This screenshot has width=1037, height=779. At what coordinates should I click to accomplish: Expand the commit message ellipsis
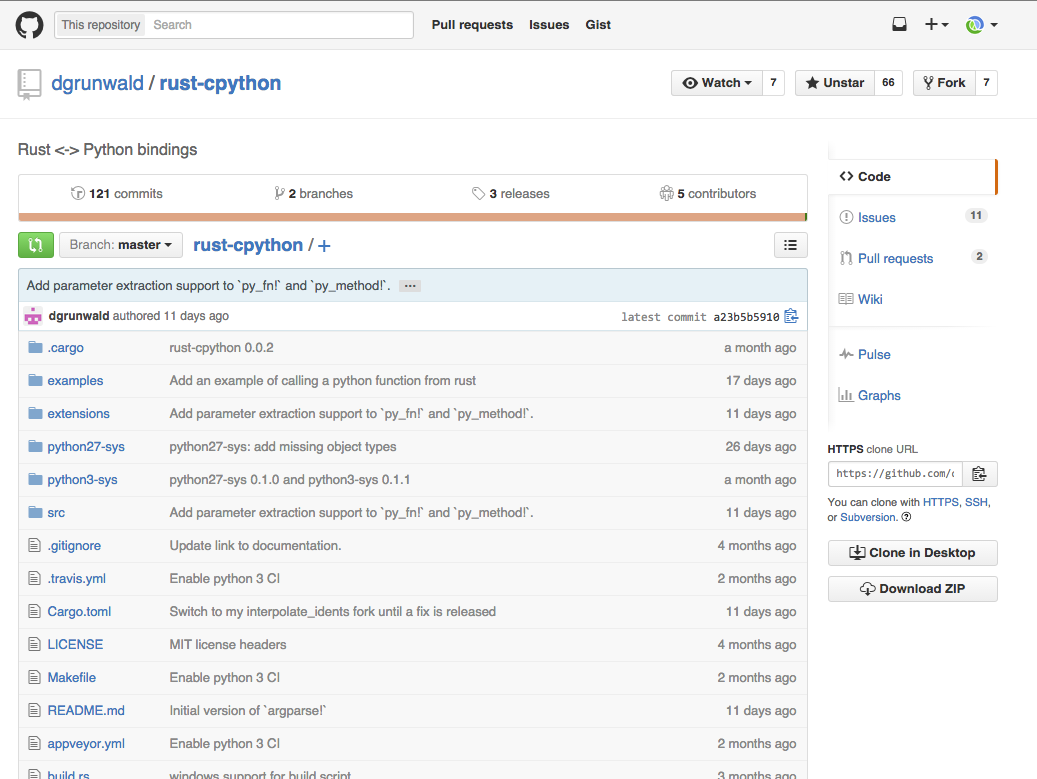(409, 286)
